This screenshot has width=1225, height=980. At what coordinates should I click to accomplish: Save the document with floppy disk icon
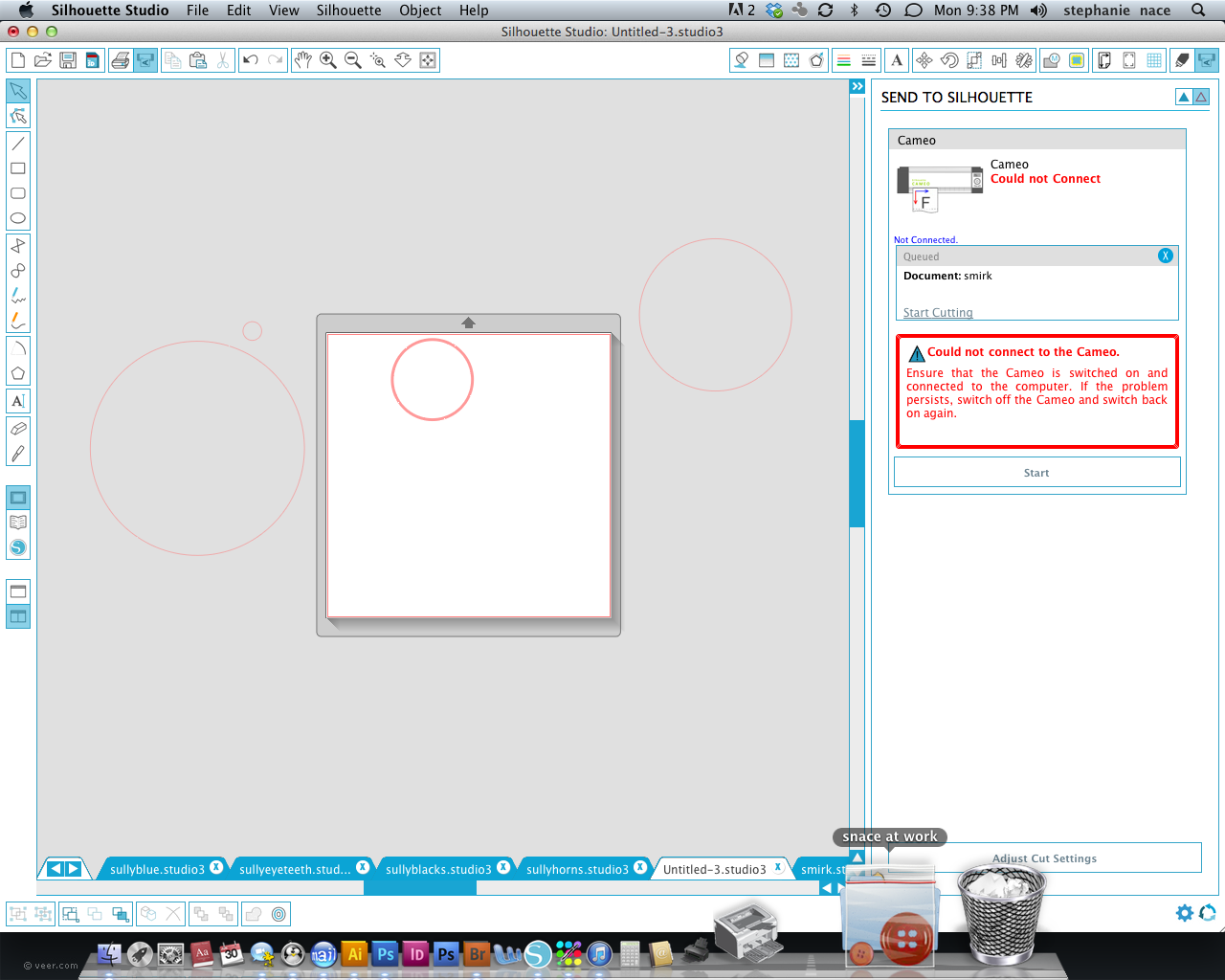(x=68, y=60)
